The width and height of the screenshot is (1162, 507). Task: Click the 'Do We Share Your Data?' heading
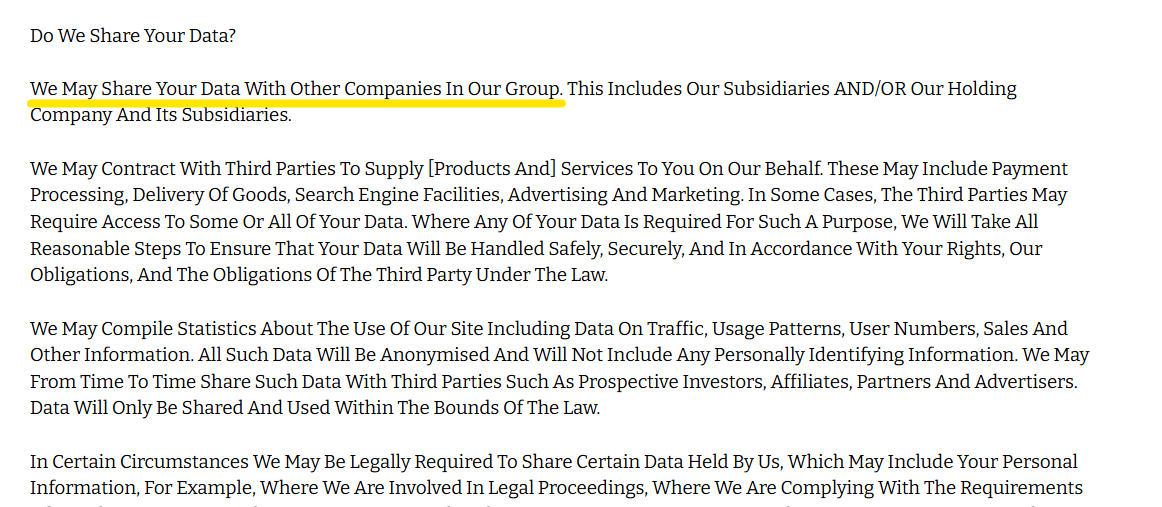coord(133,36)
